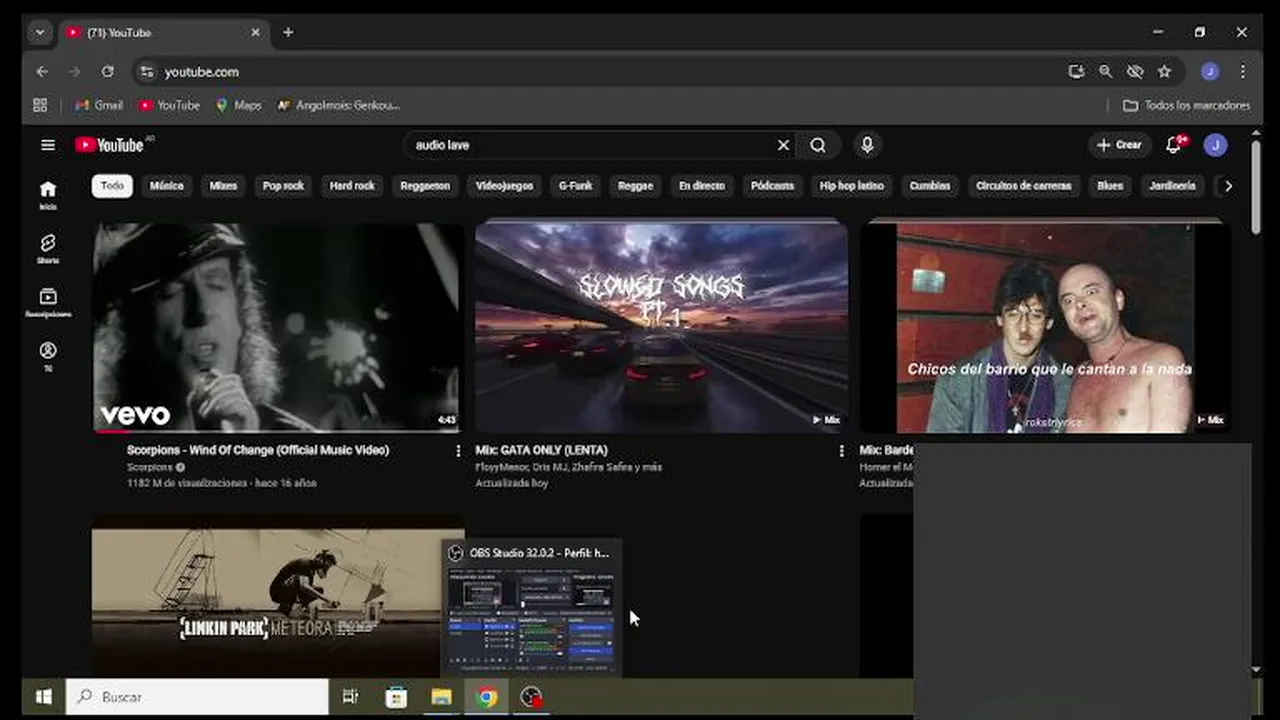The height and width of the screenshot is (720, 1280).
Task: Open the YouTube account avatar menu
Action: click(x=1215, y=145)
